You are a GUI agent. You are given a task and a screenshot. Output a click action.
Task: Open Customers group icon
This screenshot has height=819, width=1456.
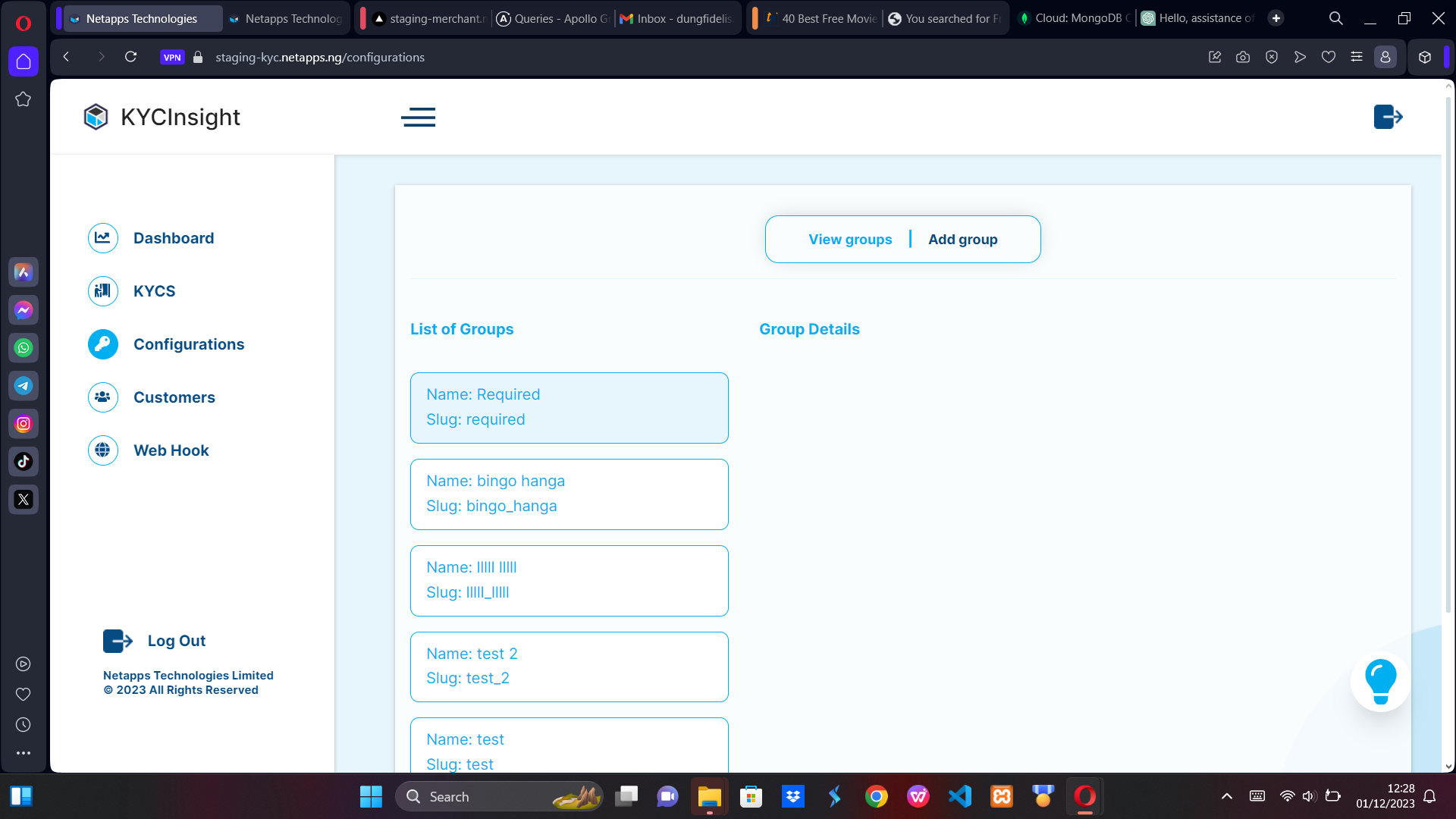pyautogui.click(x=102, y=397)
